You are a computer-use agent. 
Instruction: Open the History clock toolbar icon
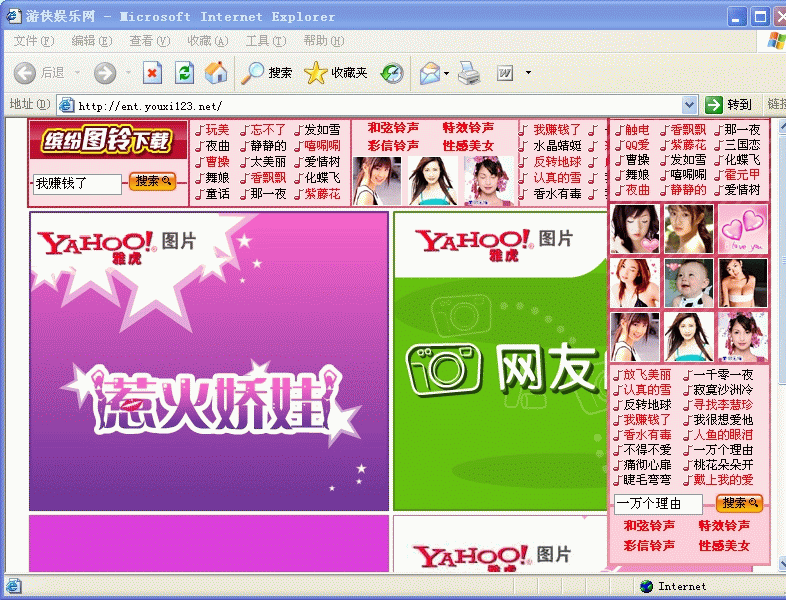392,73
